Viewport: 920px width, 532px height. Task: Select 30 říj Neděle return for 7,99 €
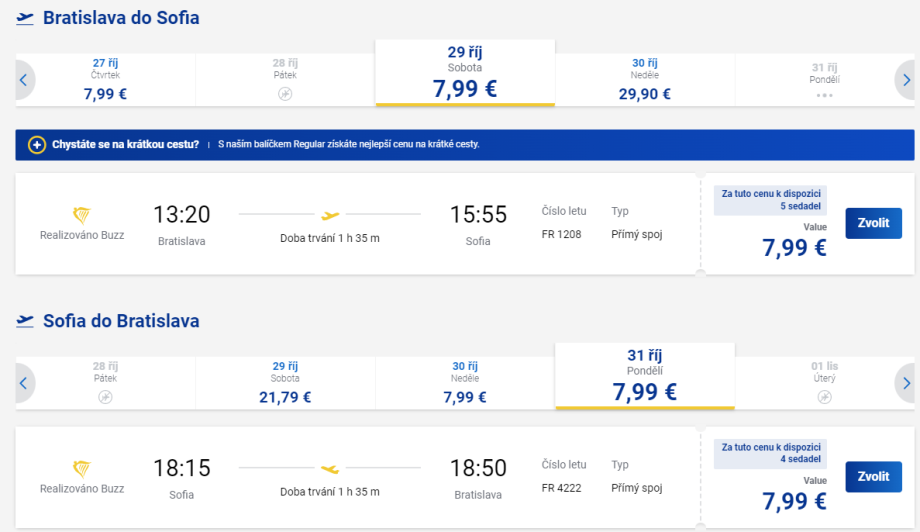[x=465, y=382]
